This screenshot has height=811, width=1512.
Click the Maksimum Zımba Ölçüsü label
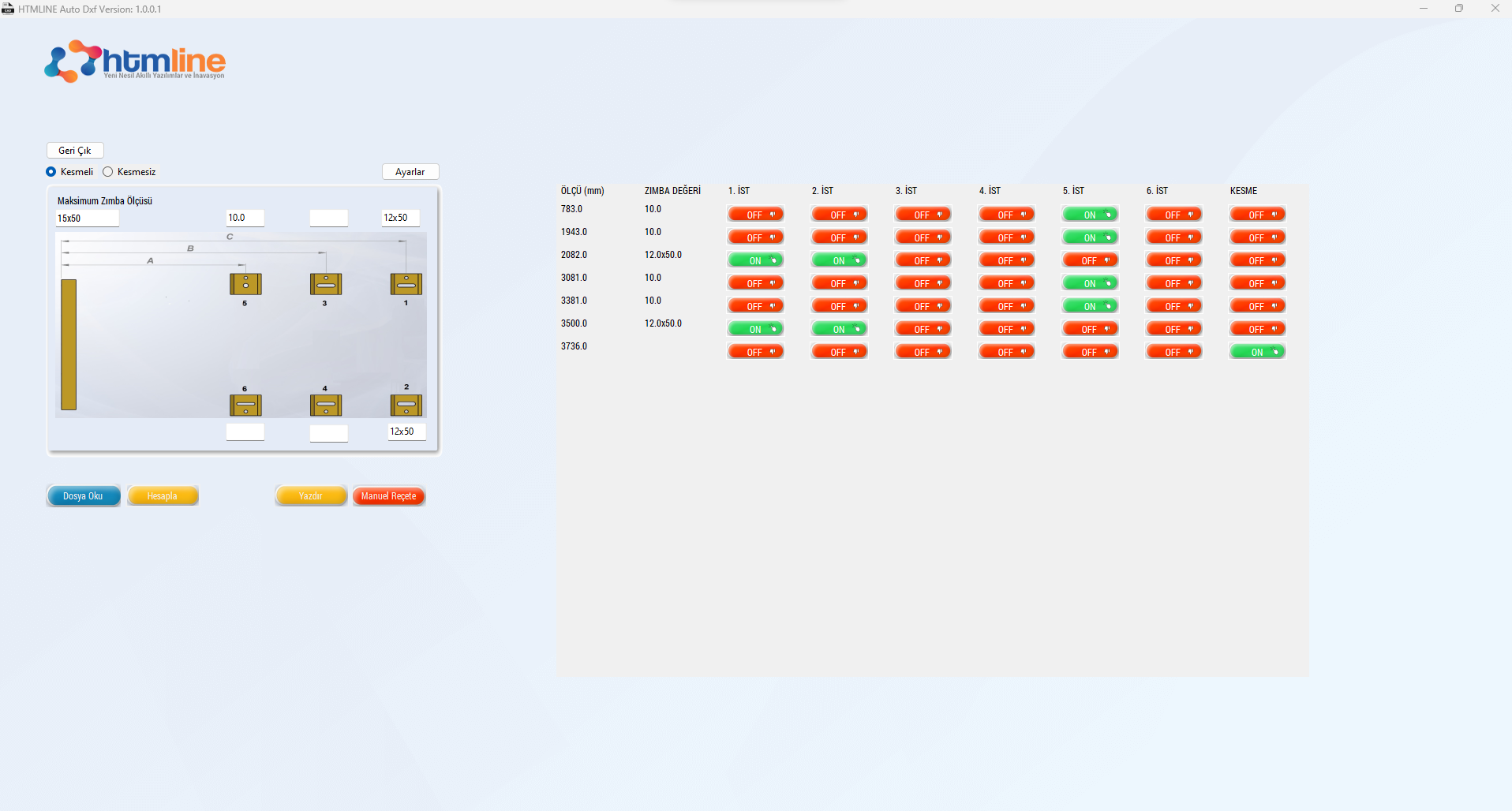105,201
